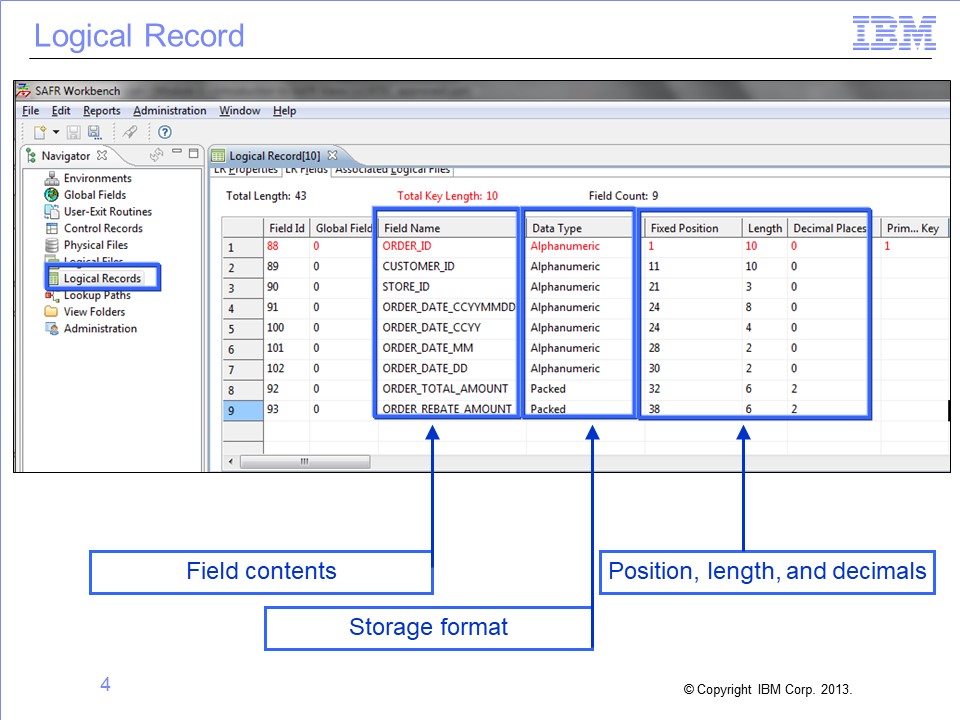960x720 pixels.
Task: Open the Edit menu
Action: [61, 111]
